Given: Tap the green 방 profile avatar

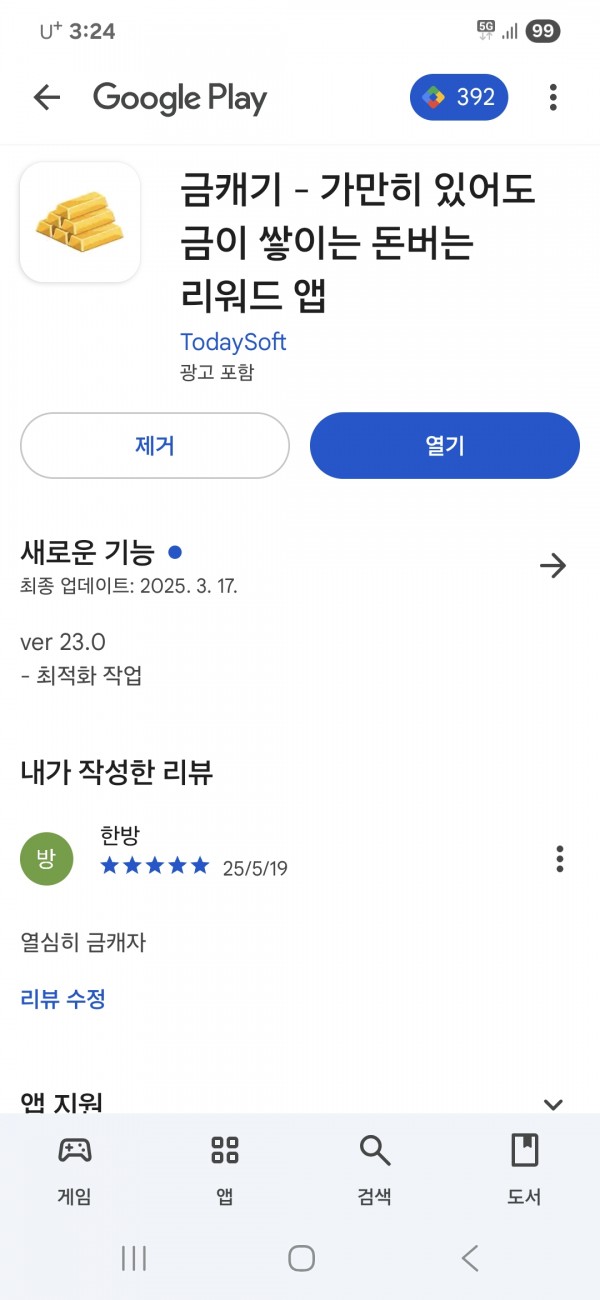Looking at the screenshot, I should (x=47, y=859).
